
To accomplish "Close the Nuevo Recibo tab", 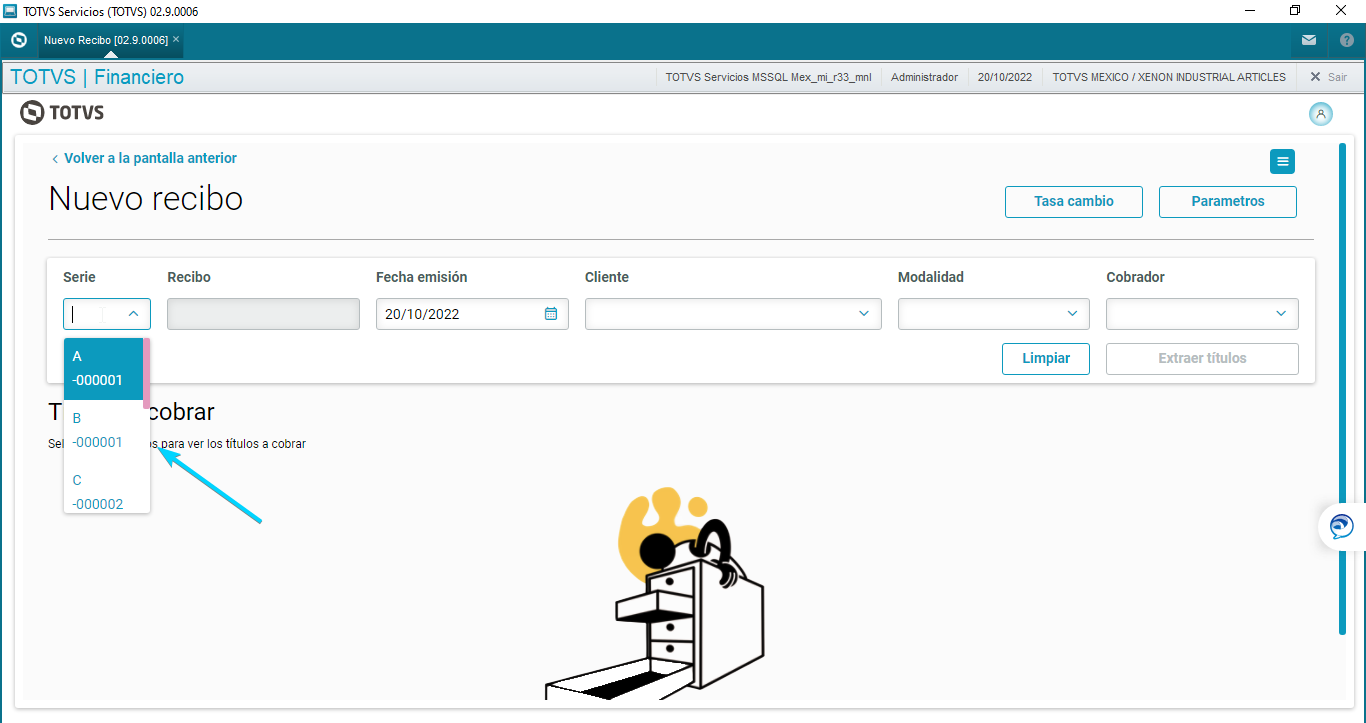I will 176,40.
